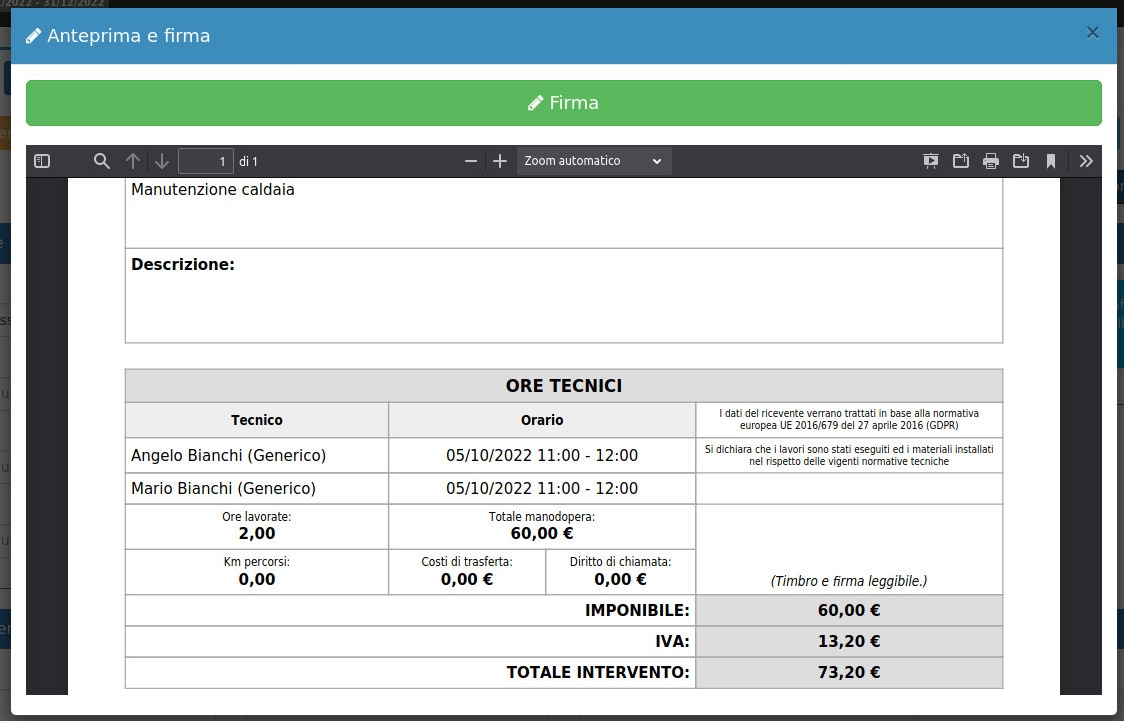
Task: Print the document preview
Action: pyautogui.click(x=991, y=161)
